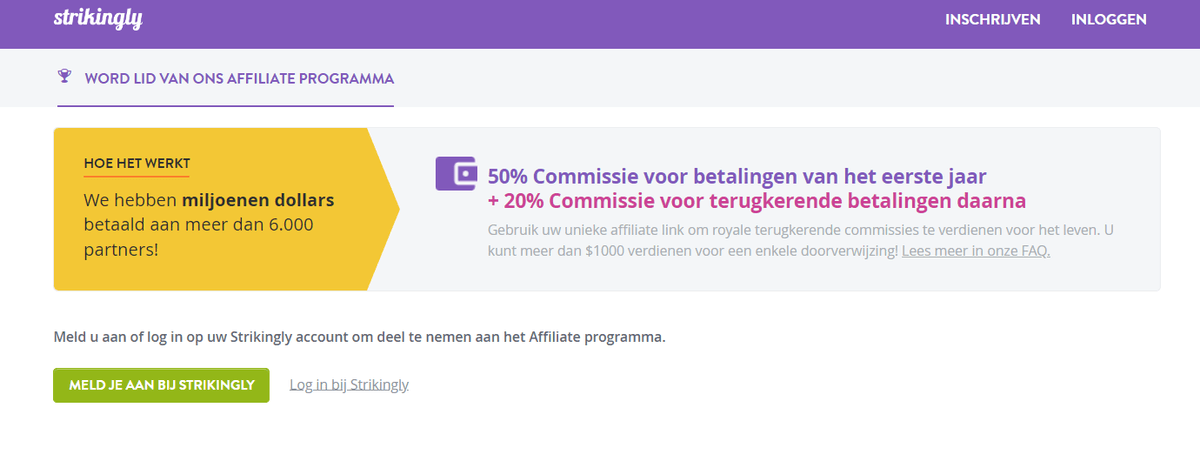The height and width of the screenshot is (455, 1200).
Task: Click the bold miljoenen dollars text
Action: (258, 200)
